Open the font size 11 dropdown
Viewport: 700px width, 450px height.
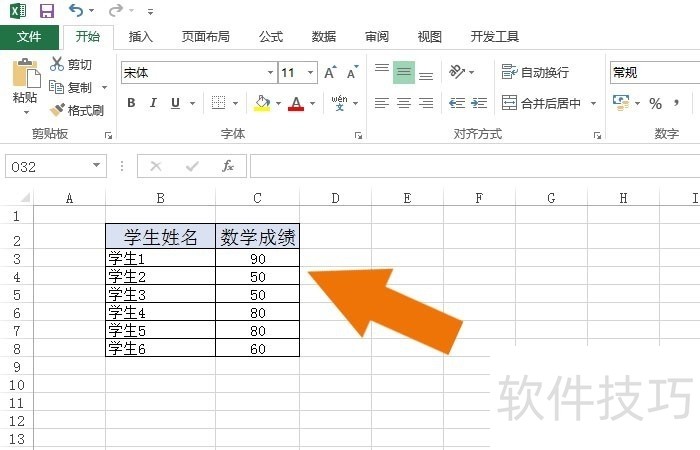pos(310,72)
